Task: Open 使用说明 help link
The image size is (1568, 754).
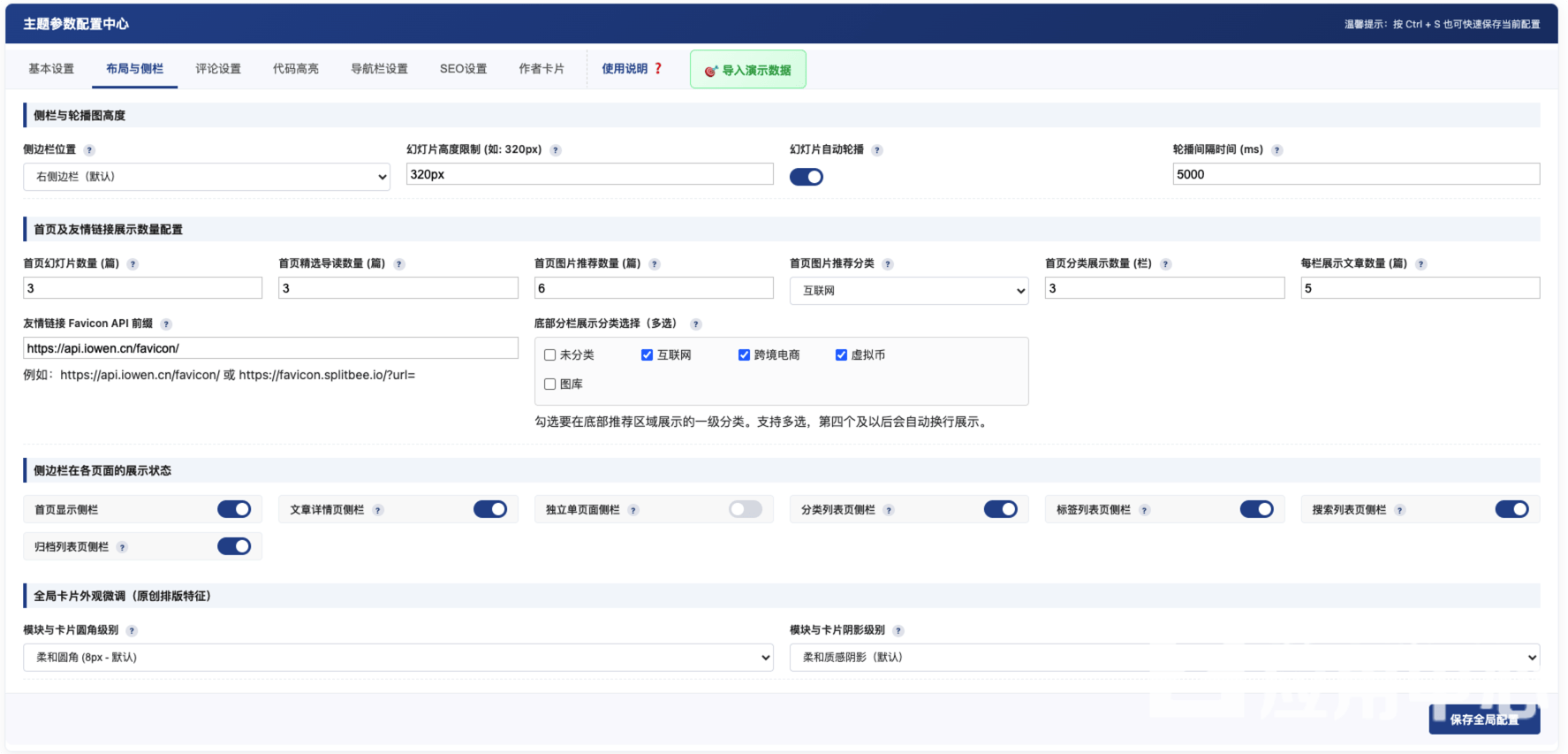Action: 632,69
